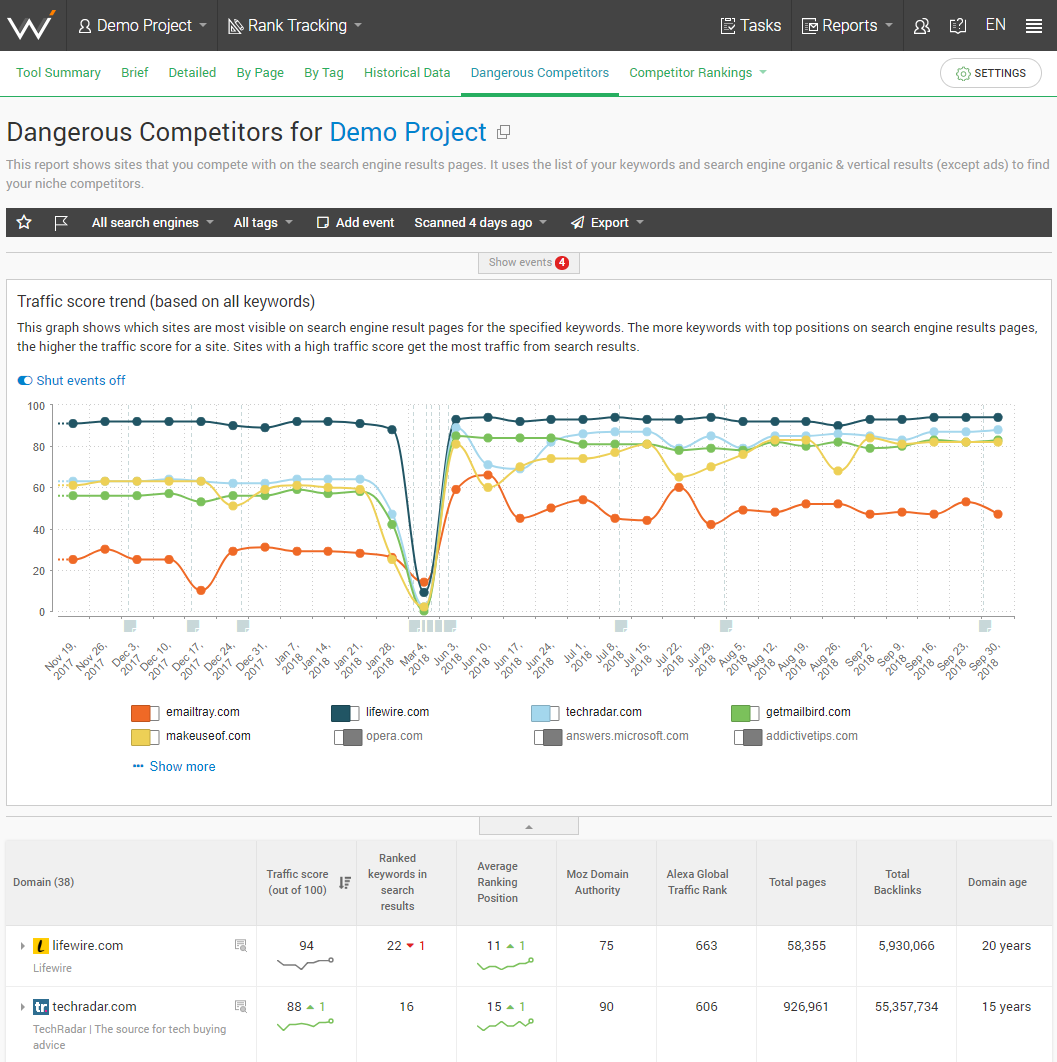Click the sort icon in Traffic score column
The image size is (1057, 1062).
345,883
